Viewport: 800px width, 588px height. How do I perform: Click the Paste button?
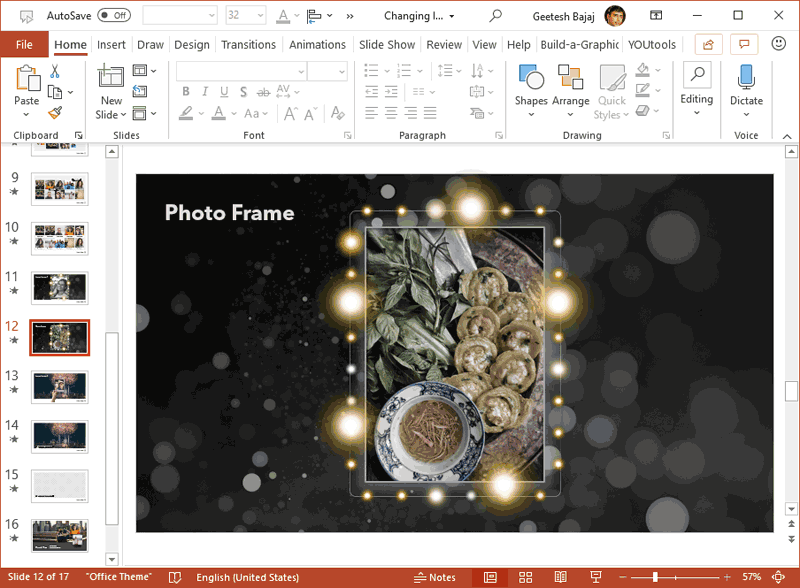pyautogui.click(x=27, y=78)
